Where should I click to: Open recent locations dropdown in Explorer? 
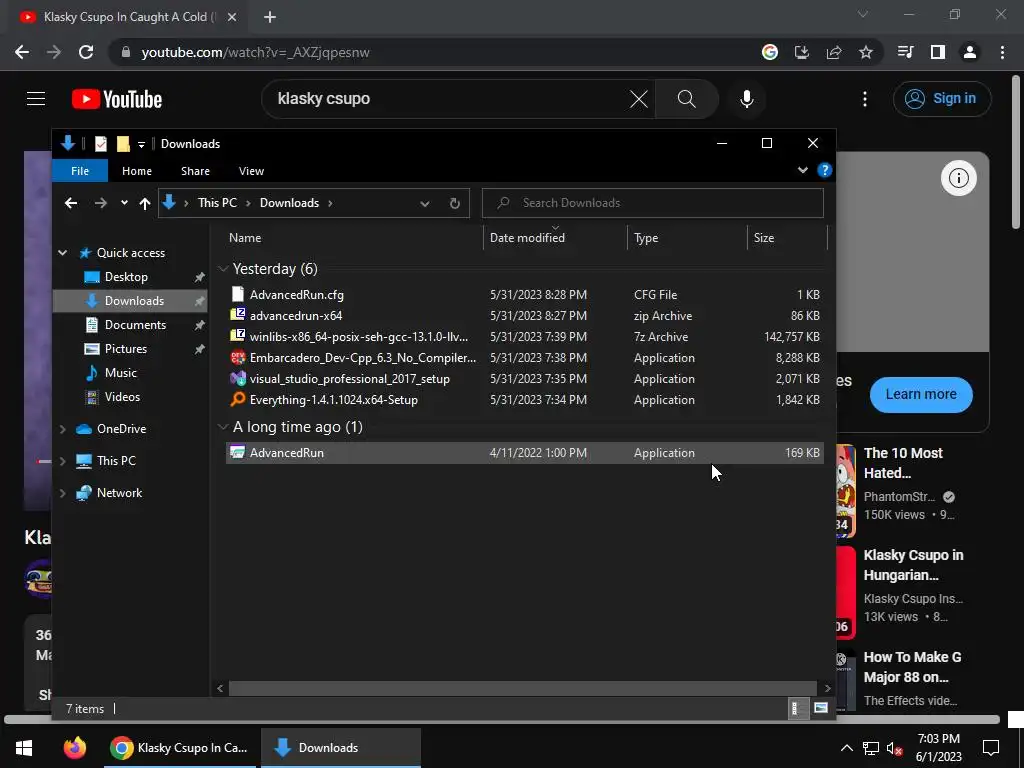pyautogui.click(x=124, y=203)
